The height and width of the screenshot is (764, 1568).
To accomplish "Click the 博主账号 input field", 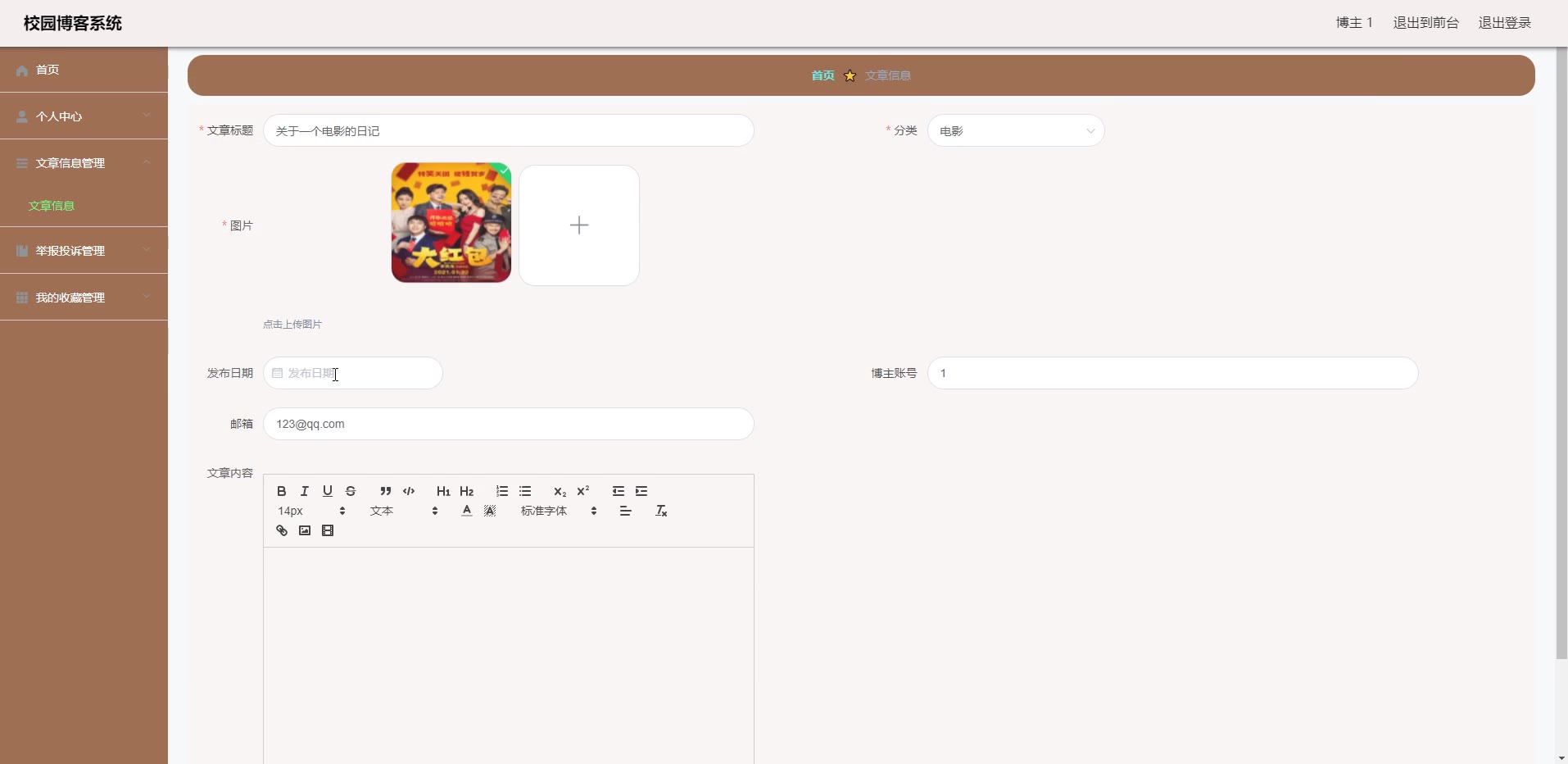I will [x=1172, y=373].
